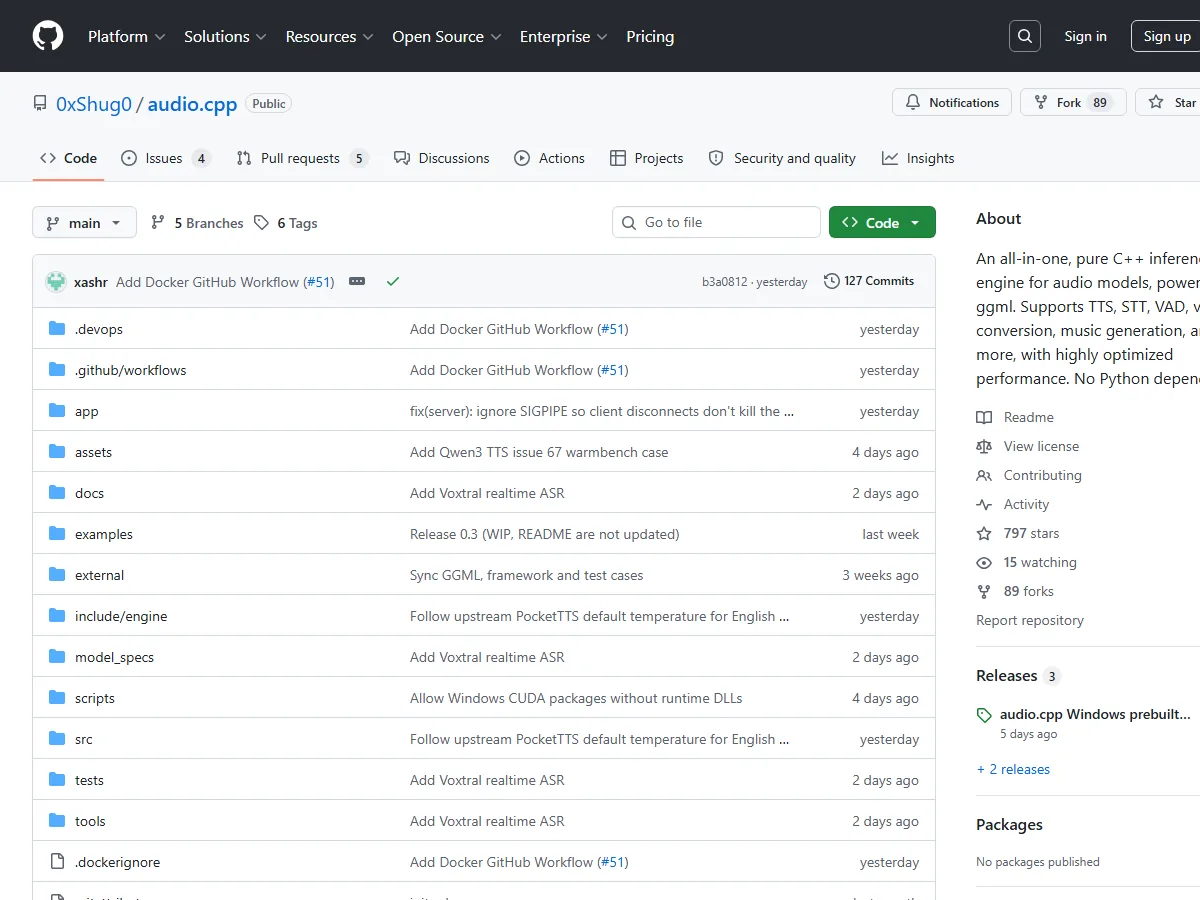Click the branch icon next to 5 Branches
Viewport: 1200px width, 900px height.
coord(158,223)
